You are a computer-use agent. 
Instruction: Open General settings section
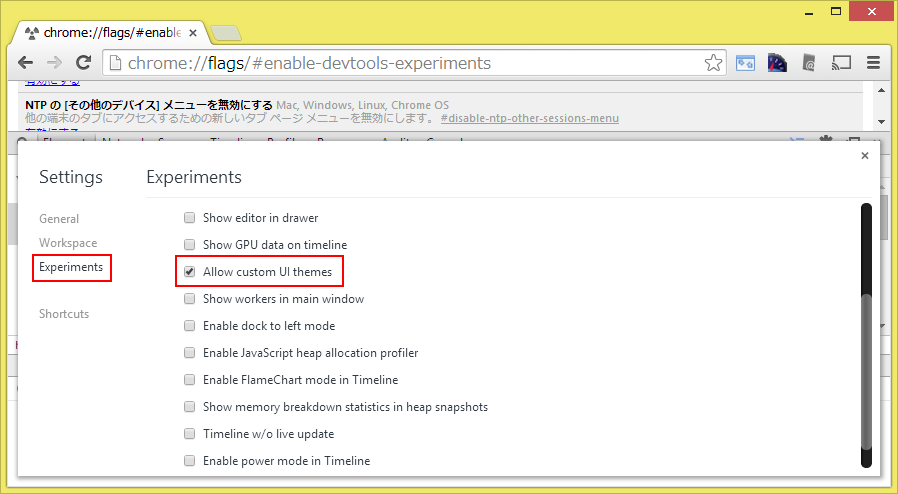[x=59, y=219]
